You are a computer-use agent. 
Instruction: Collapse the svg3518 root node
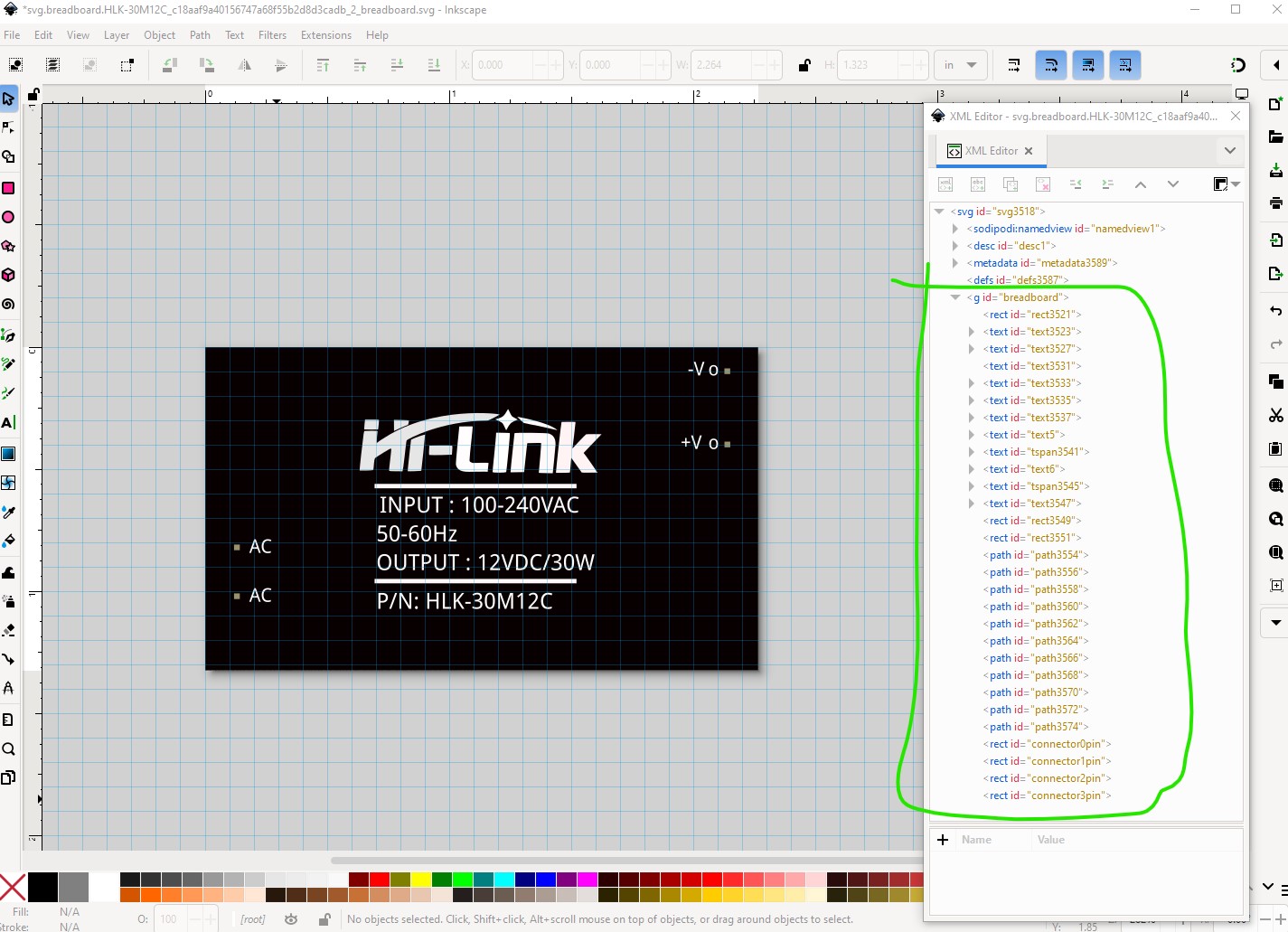939,212
